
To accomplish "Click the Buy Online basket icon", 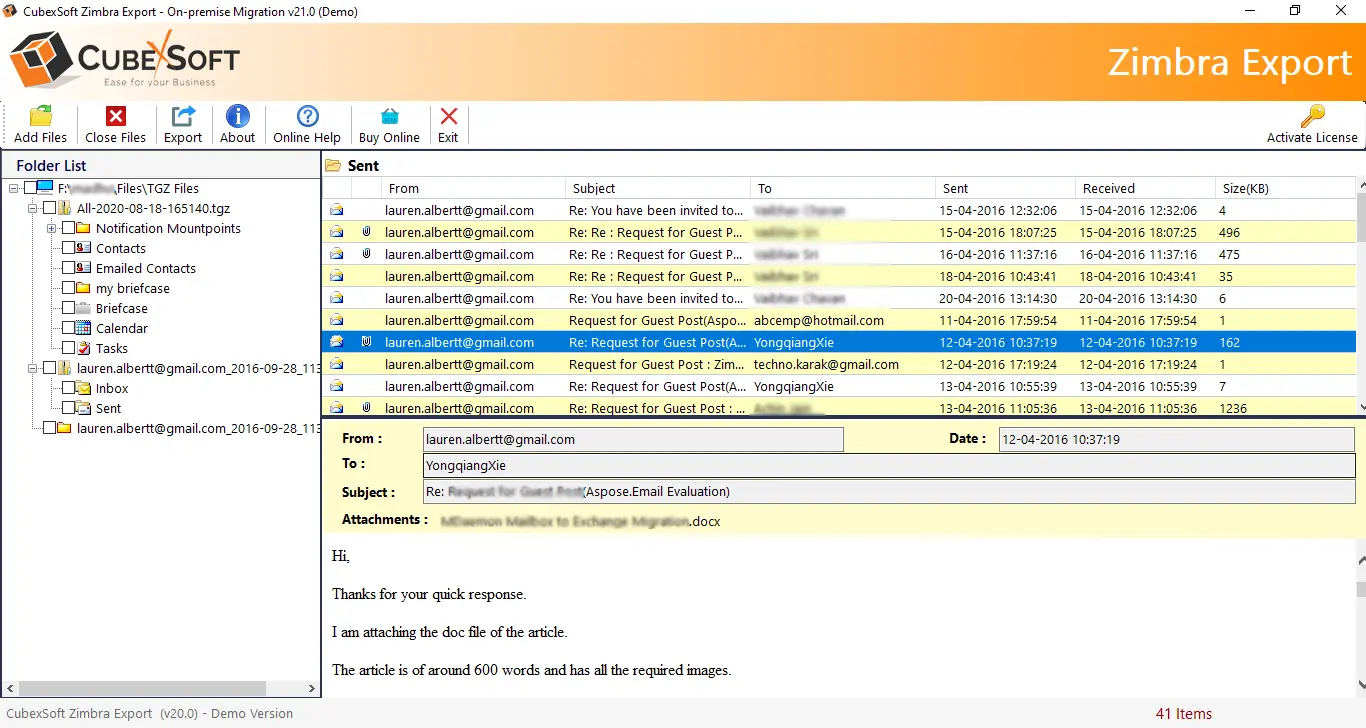I will coord(389,117).
